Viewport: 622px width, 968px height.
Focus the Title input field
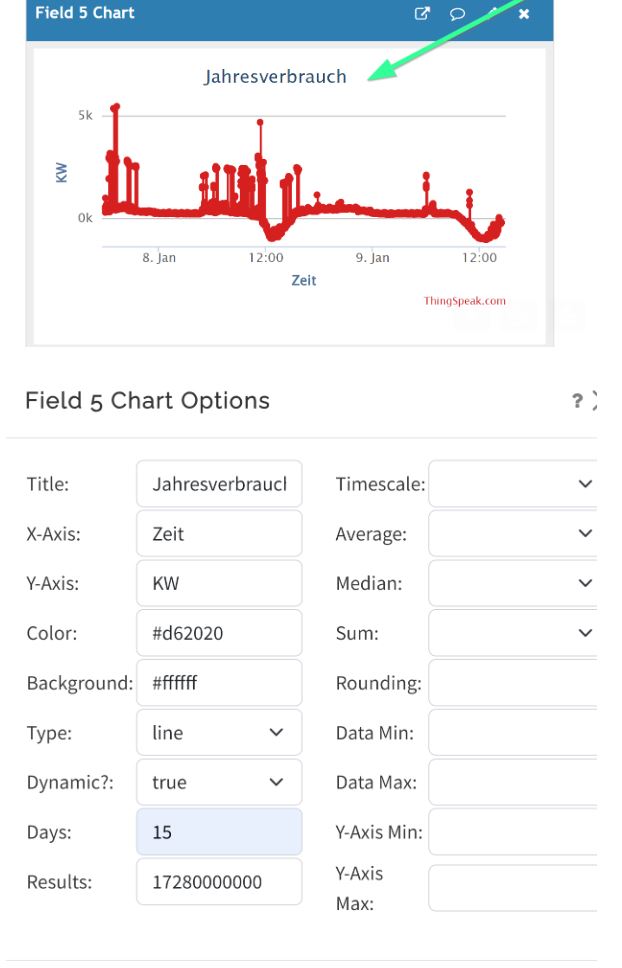coord(219,484)
